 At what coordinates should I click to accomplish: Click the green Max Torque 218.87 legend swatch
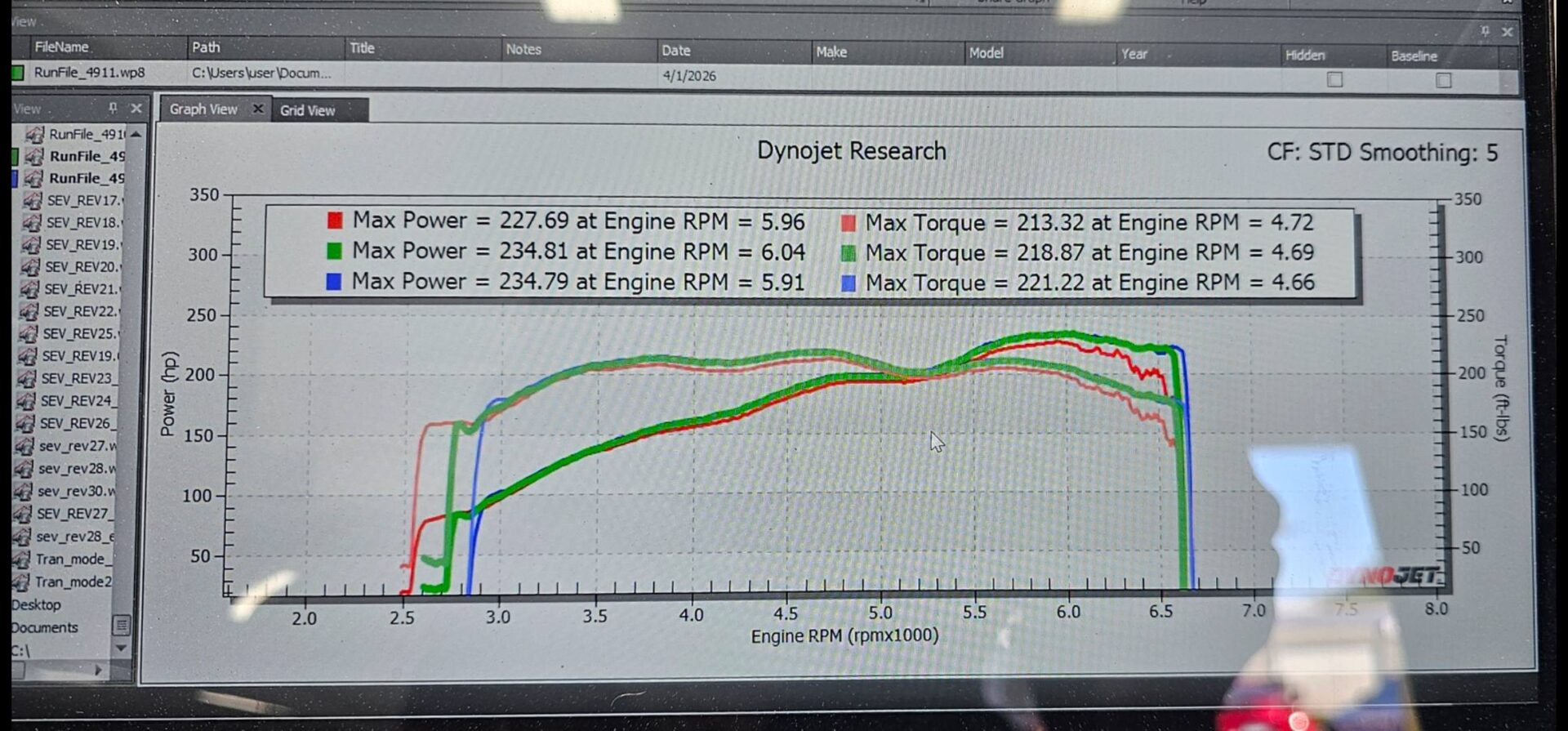tap(849, 253)
